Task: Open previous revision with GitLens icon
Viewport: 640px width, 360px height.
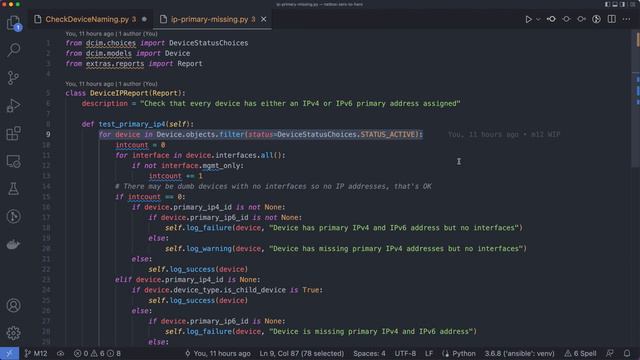Action: [x=551, y=19]
